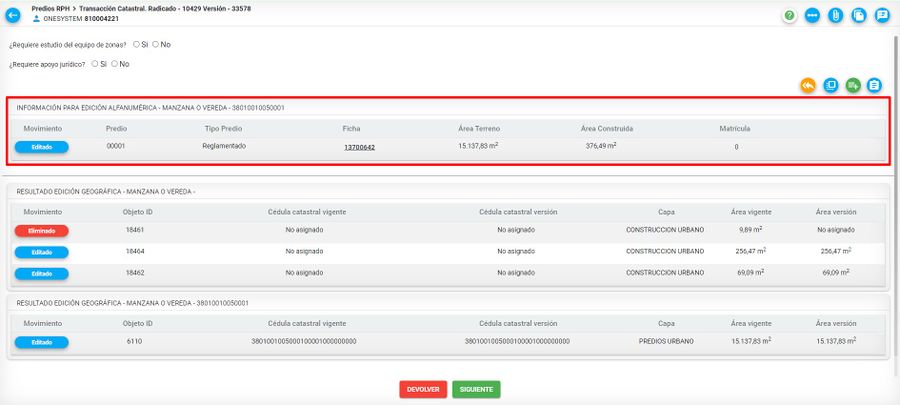Open attachments with the paperclip icon
Viewport: 900px width, 405px height.
pos(835,15)
